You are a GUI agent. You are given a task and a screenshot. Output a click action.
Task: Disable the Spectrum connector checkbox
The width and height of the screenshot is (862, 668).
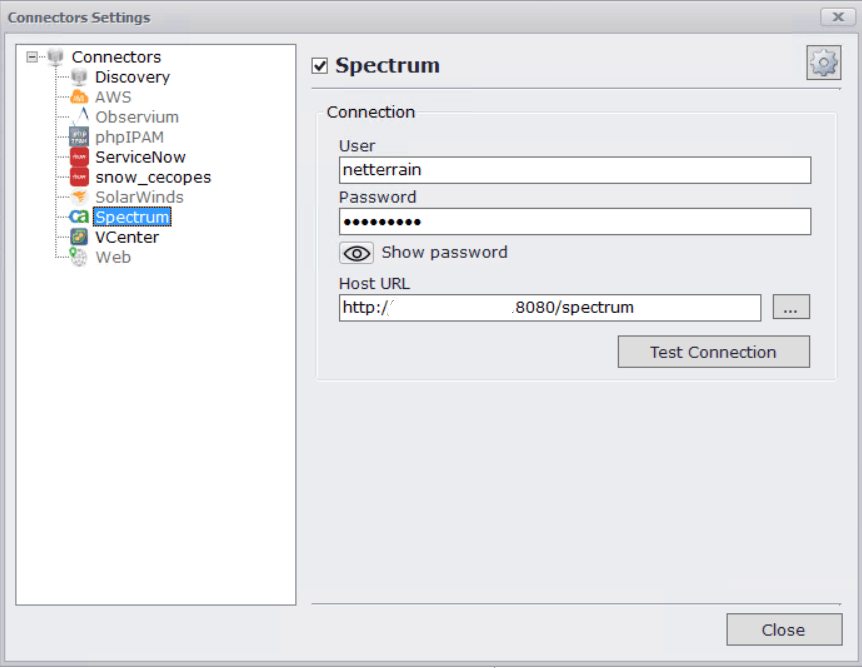coord(320,66)
